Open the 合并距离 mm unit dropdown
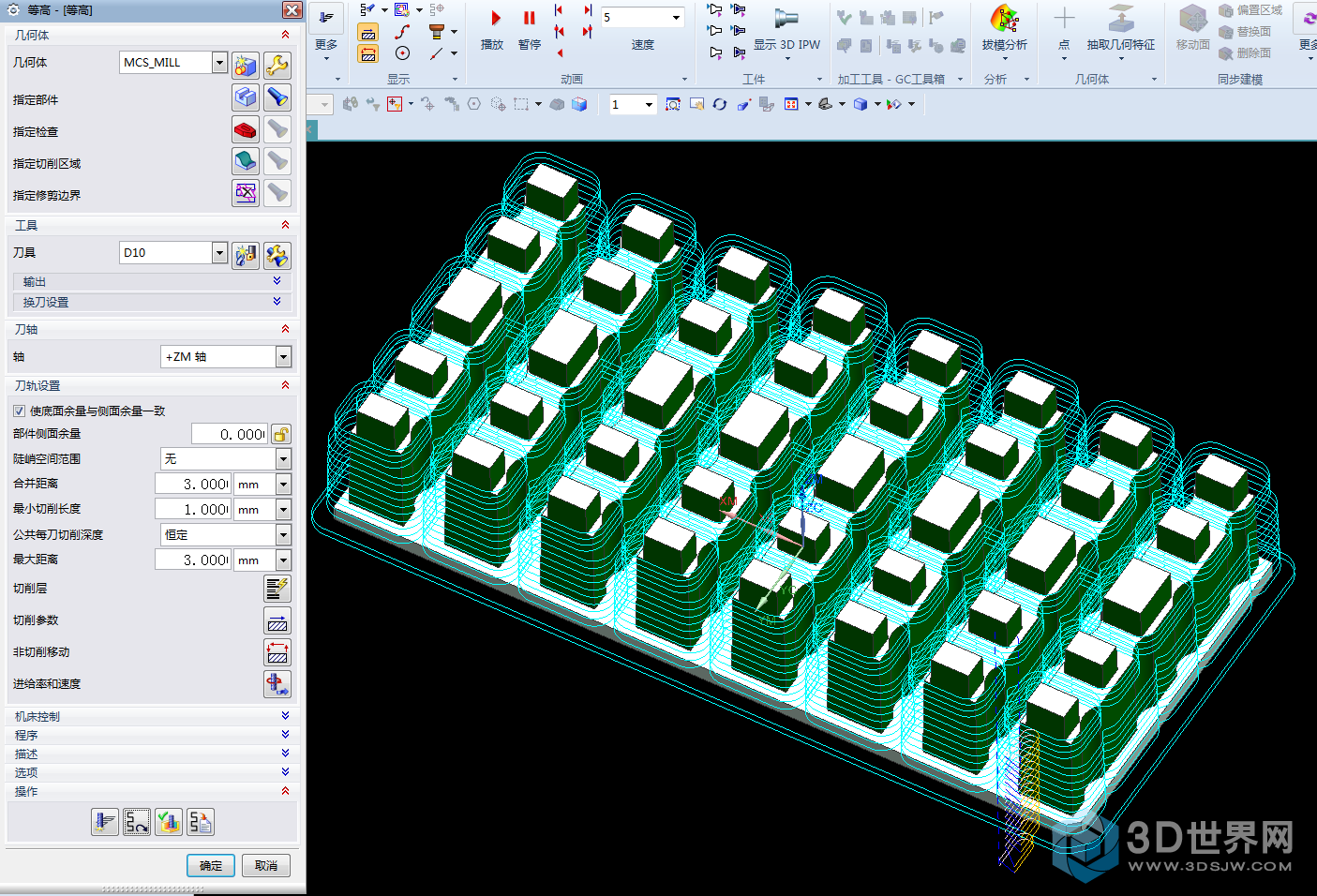 (x=283, y=484)
